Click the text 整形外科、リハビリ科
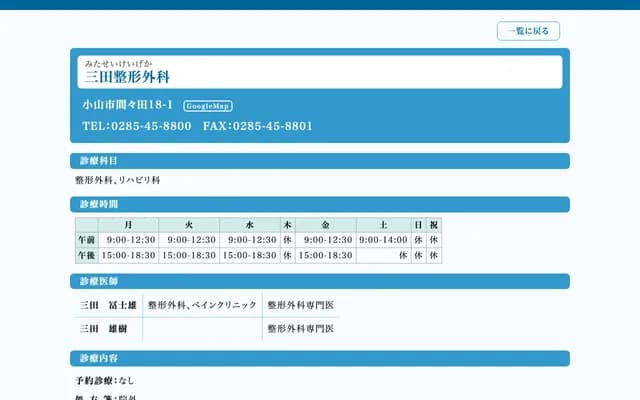 click(x=118, y=180)
